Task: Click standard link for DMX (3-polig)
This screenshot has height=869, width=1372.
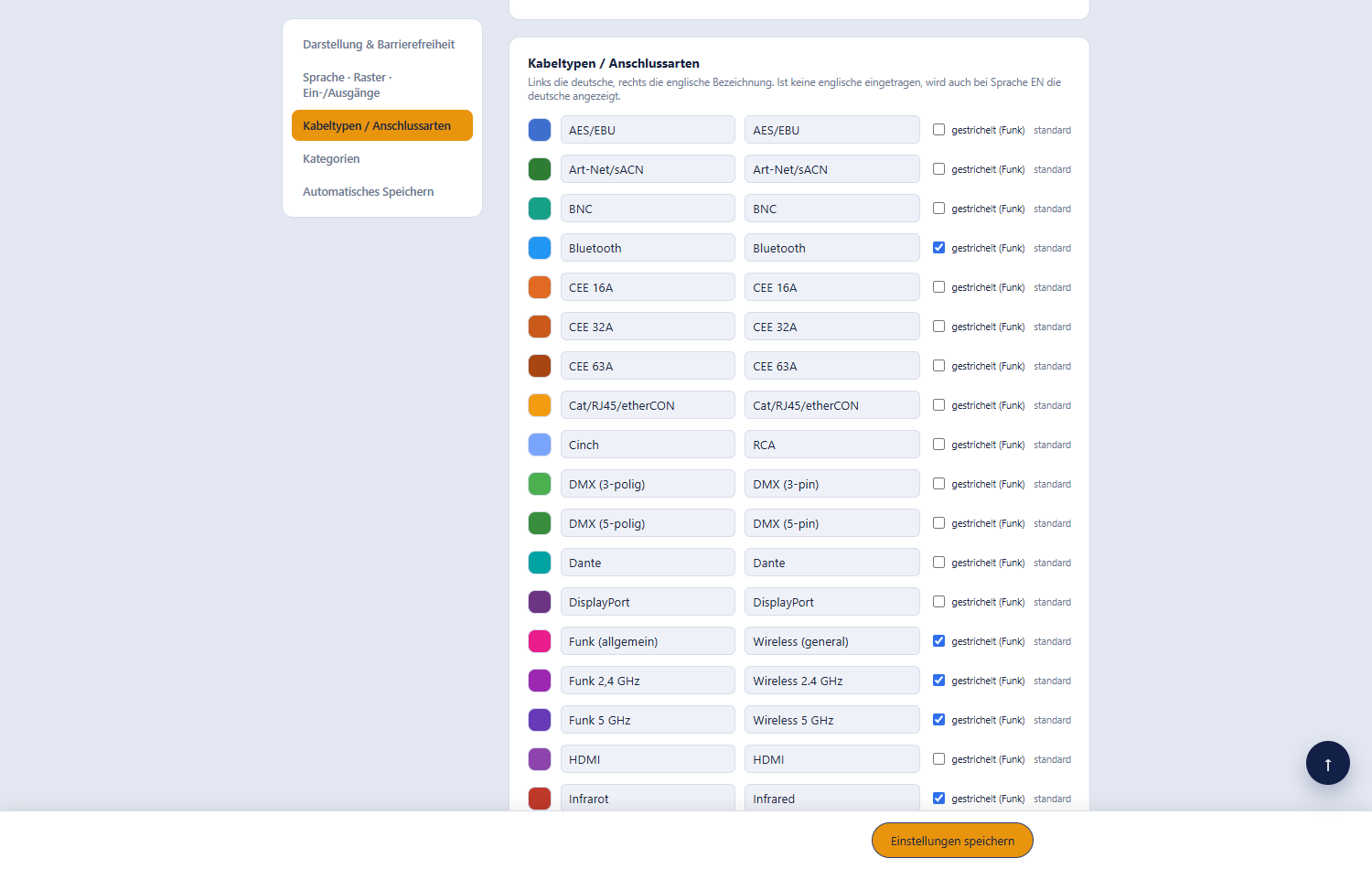Action: point(1052,484)
